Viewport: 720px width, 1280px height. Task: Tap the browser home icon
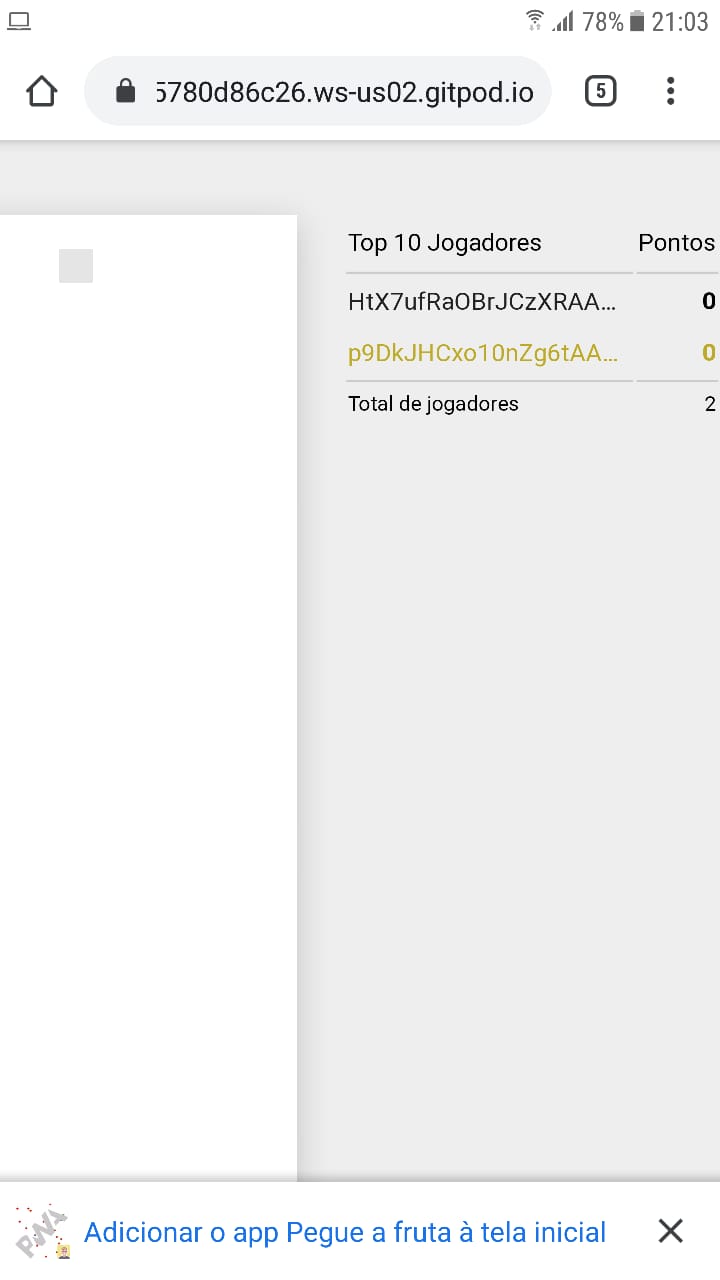click(x=41, y=92)
